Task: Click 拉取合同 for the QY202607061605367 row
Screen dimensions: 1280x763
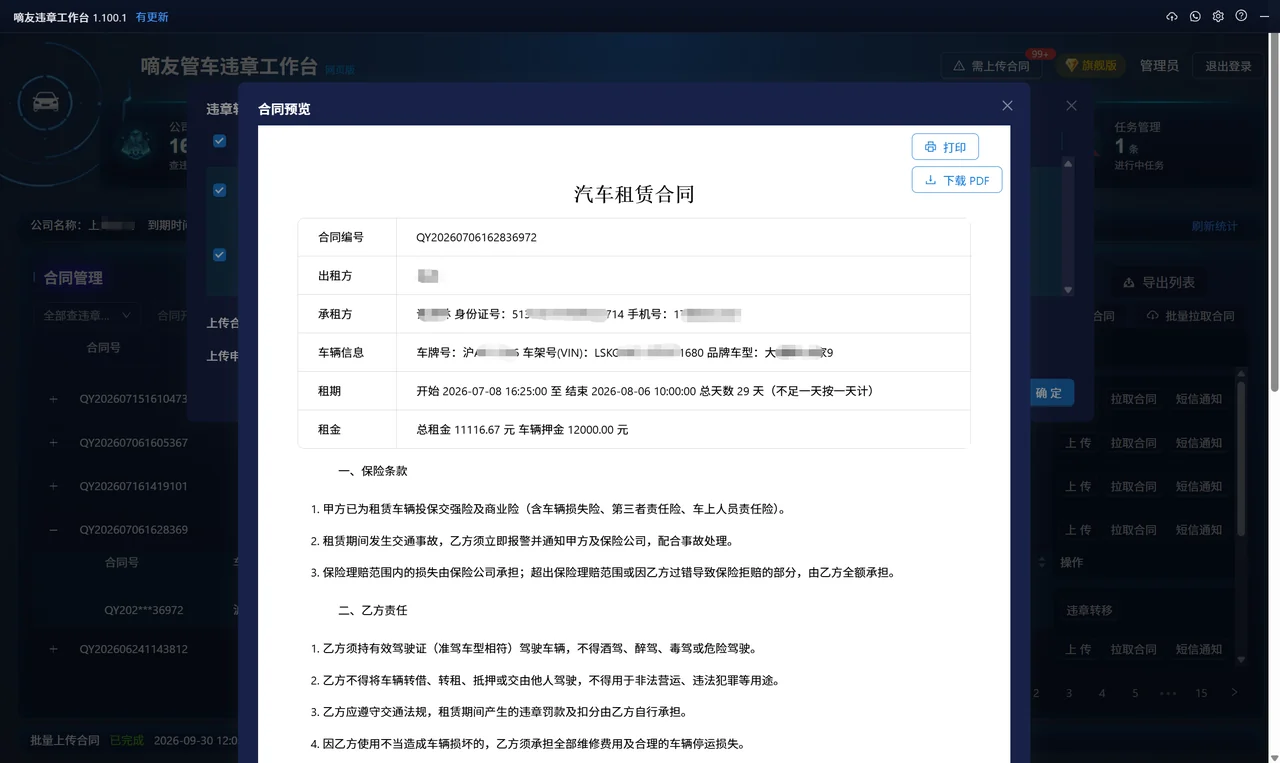Action: [1133, 443]
